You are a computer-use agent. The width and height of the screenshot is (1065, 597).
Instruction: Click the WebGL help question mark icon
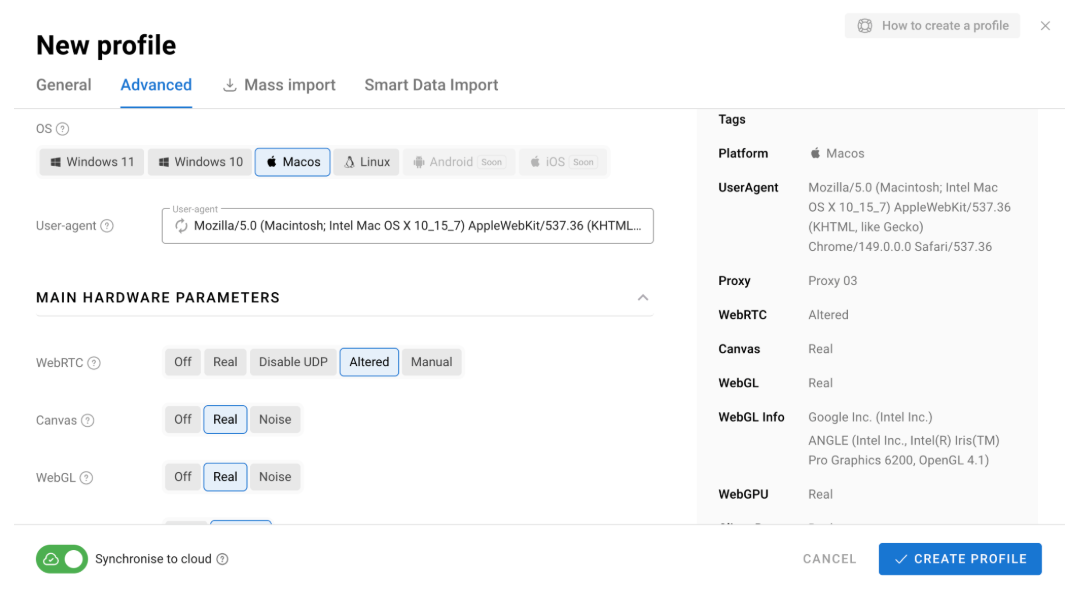(x=86, y=478)
